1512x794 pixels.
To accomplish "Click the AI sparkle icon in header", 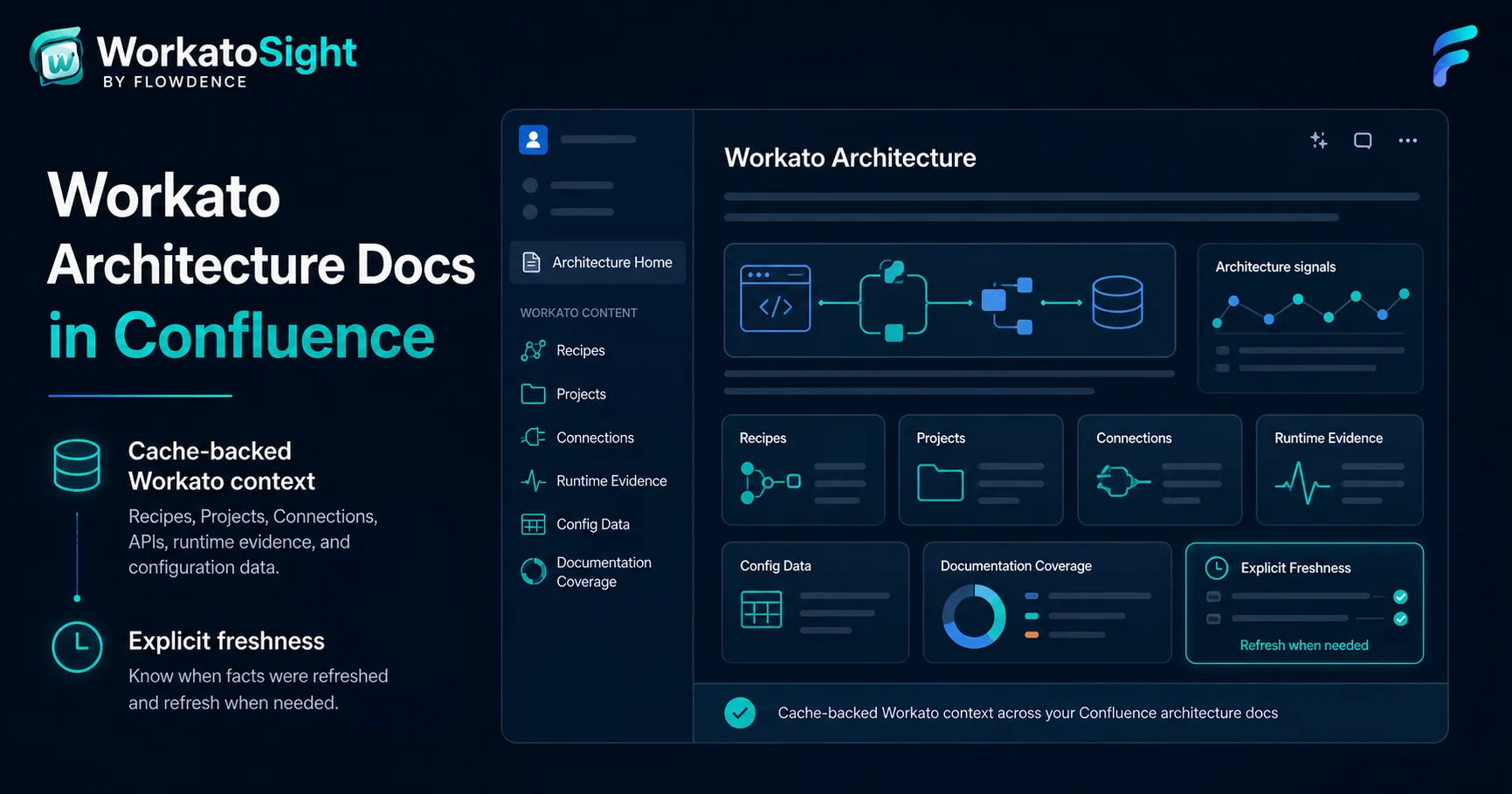I will click(x=1319, y=141).
